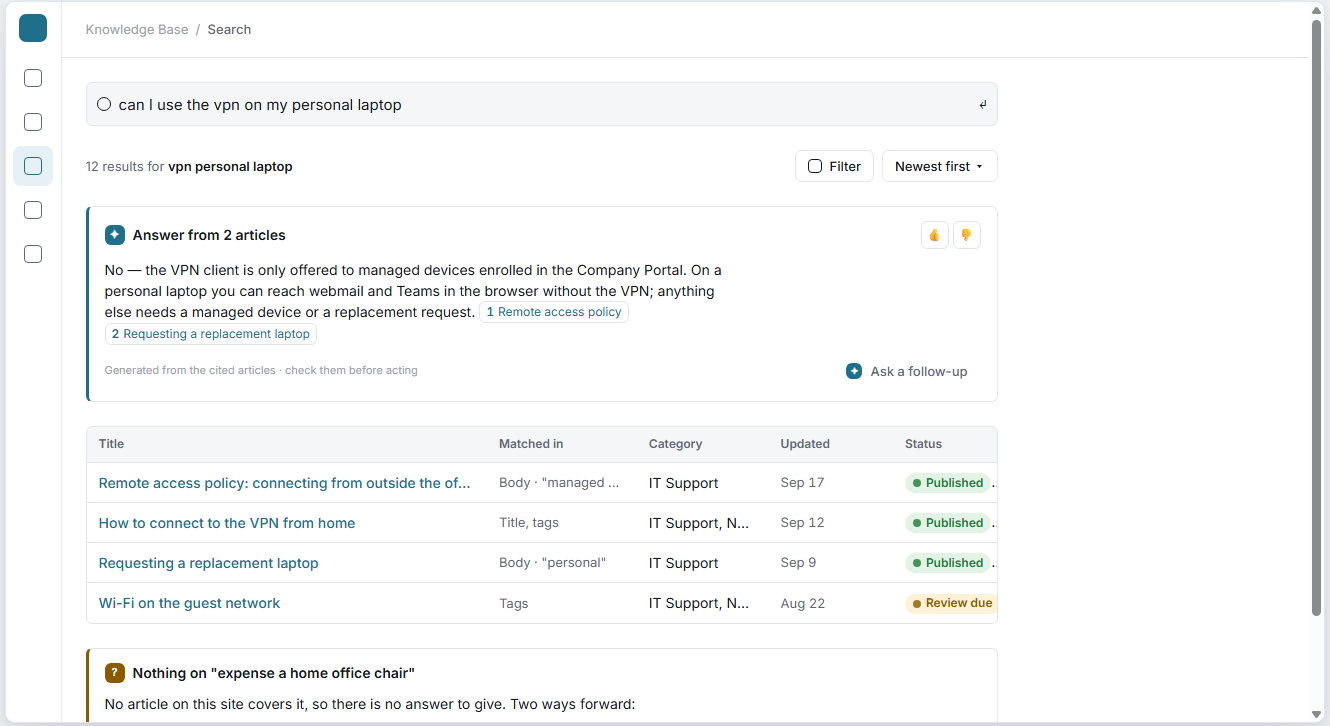
Task: Click the Title, tags matched-in cell
Action: (529, 523)
